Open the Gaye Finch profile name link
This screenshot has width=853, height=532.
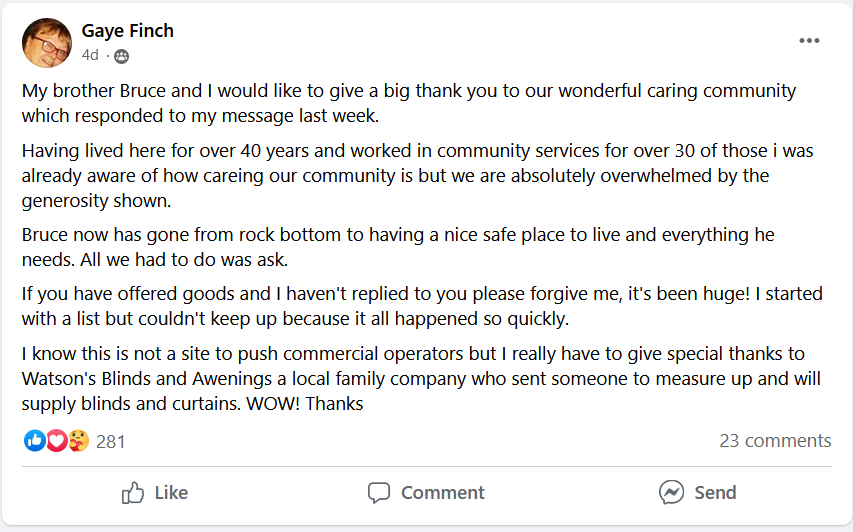click(127, 31)
